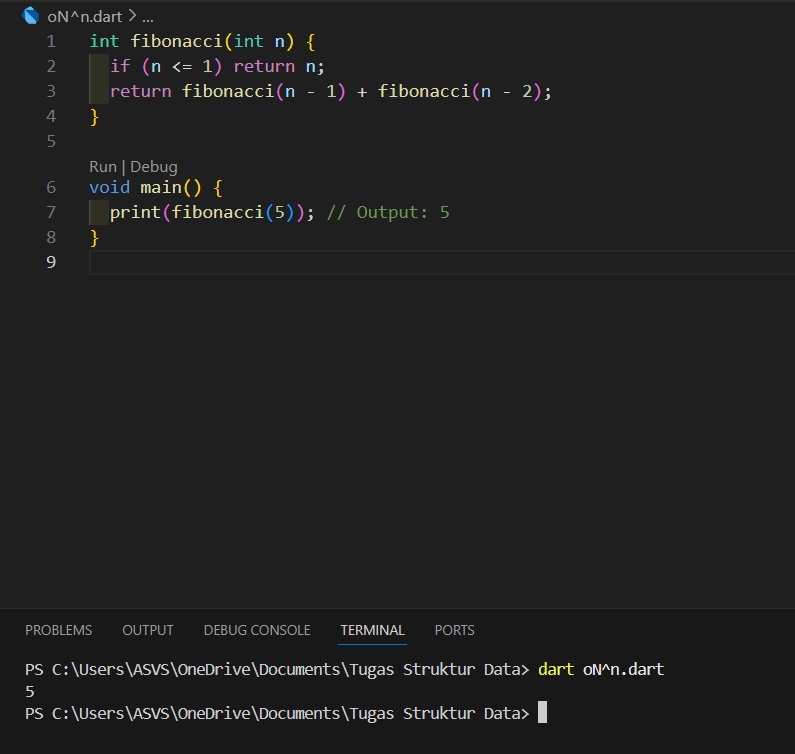Click line number 9 in the gutter

(51, 262)
